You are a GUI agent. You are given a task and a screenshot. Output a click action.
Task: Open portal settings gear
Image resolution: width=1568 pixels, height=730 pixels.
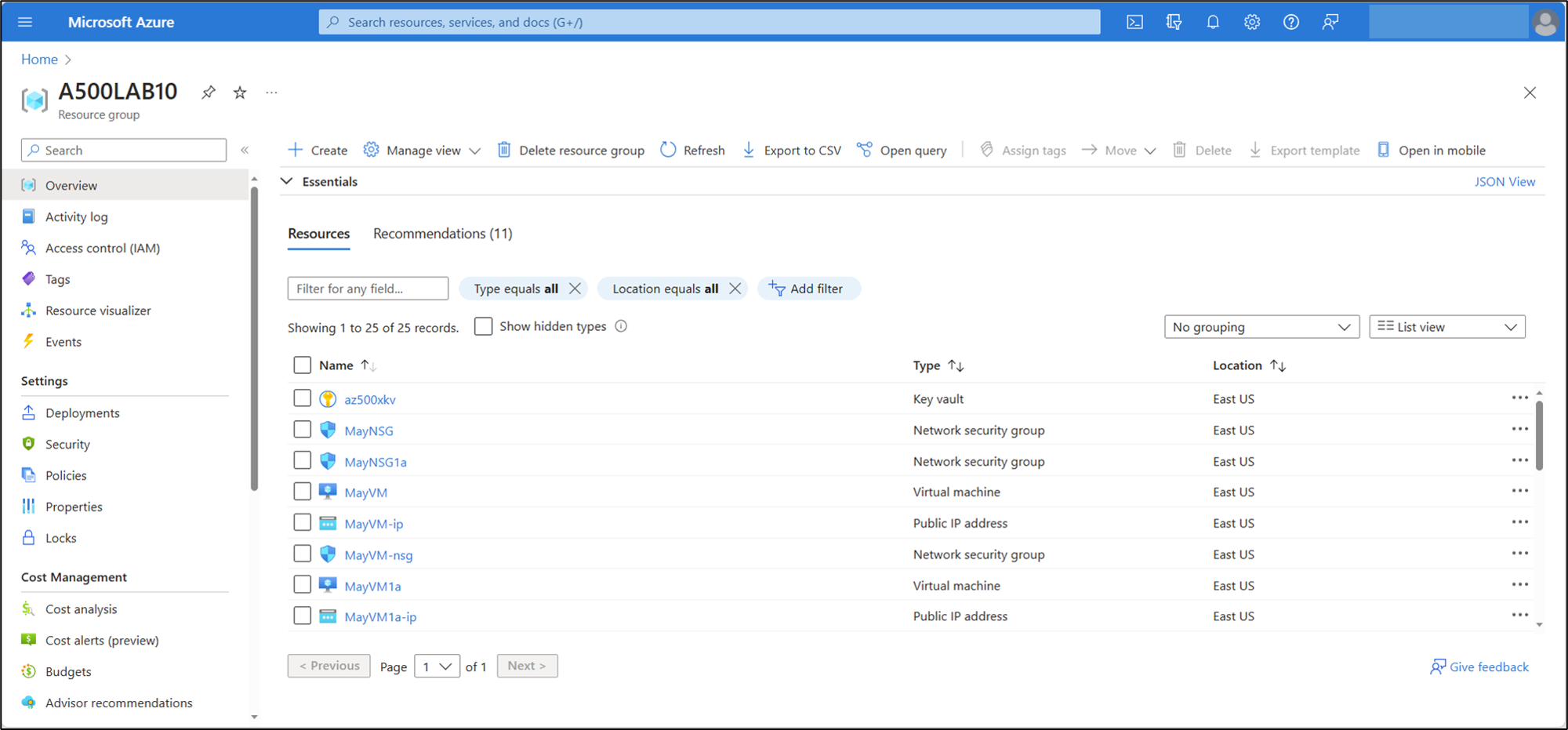pyautogui.click(x=1252, y=22)
